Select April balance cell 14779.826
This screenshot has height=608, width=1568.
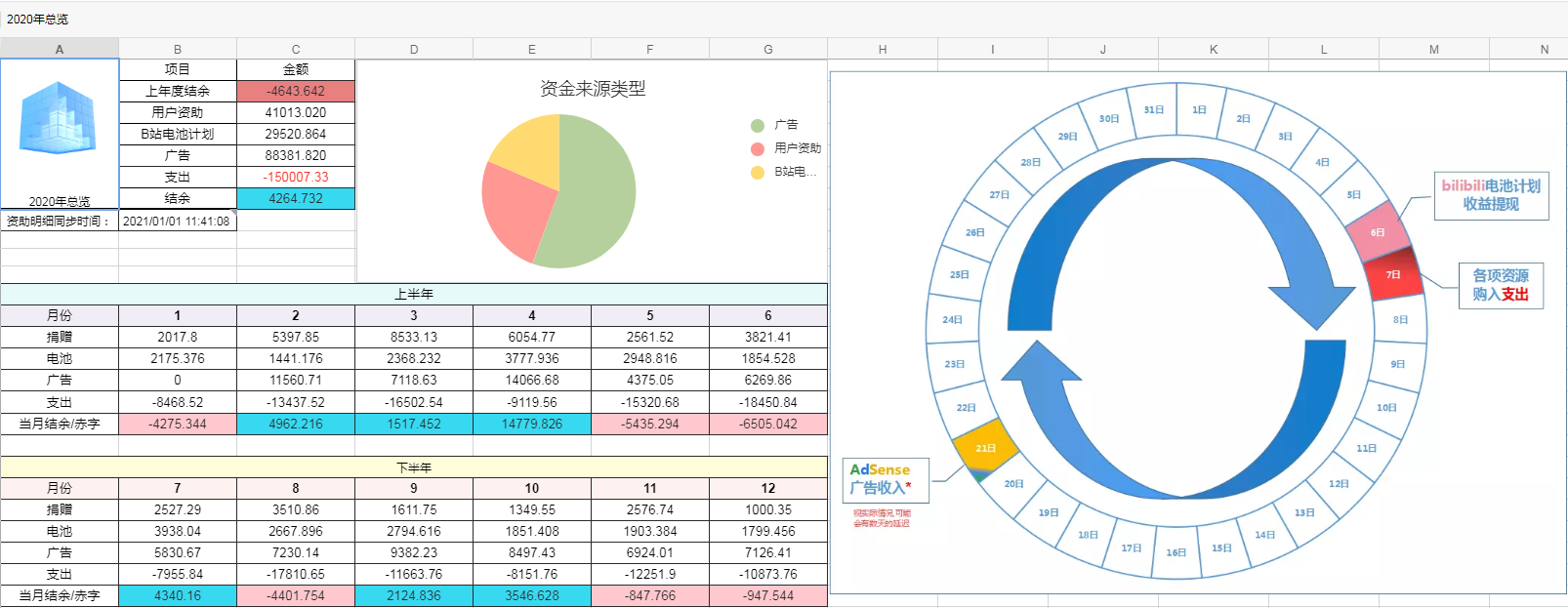(x=532, y=424)
